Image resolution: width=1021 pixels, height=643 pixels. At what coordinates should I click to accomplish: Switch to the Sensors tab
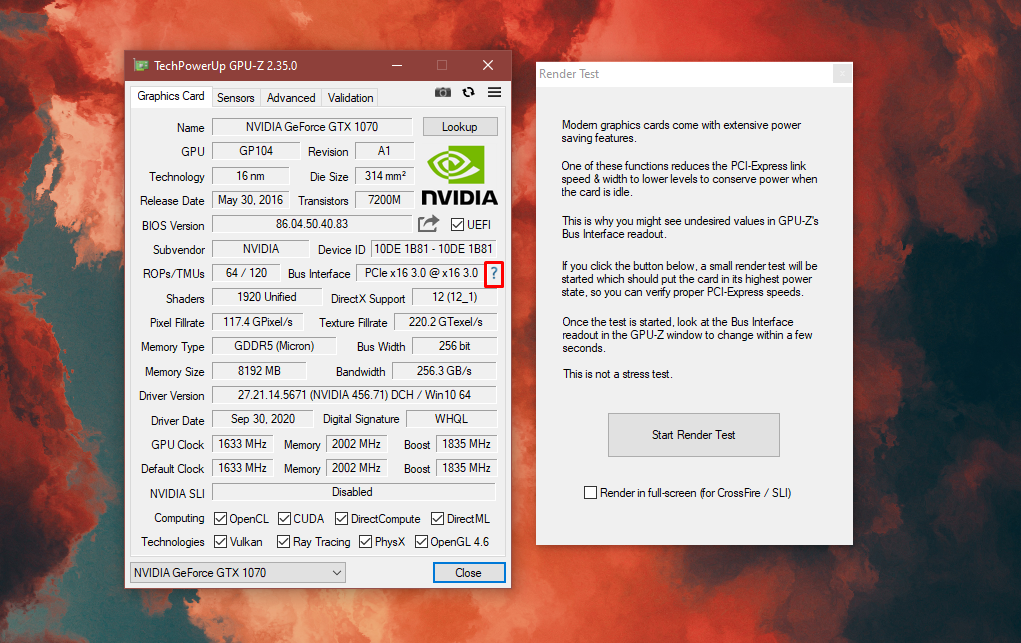[x=236, y=98]
